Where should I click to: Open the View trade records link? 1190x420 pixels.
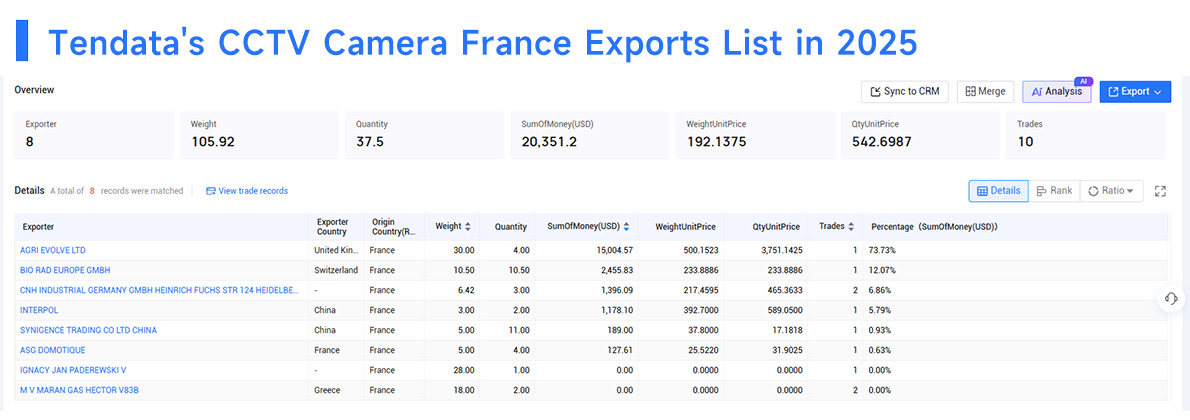(247, 191)
